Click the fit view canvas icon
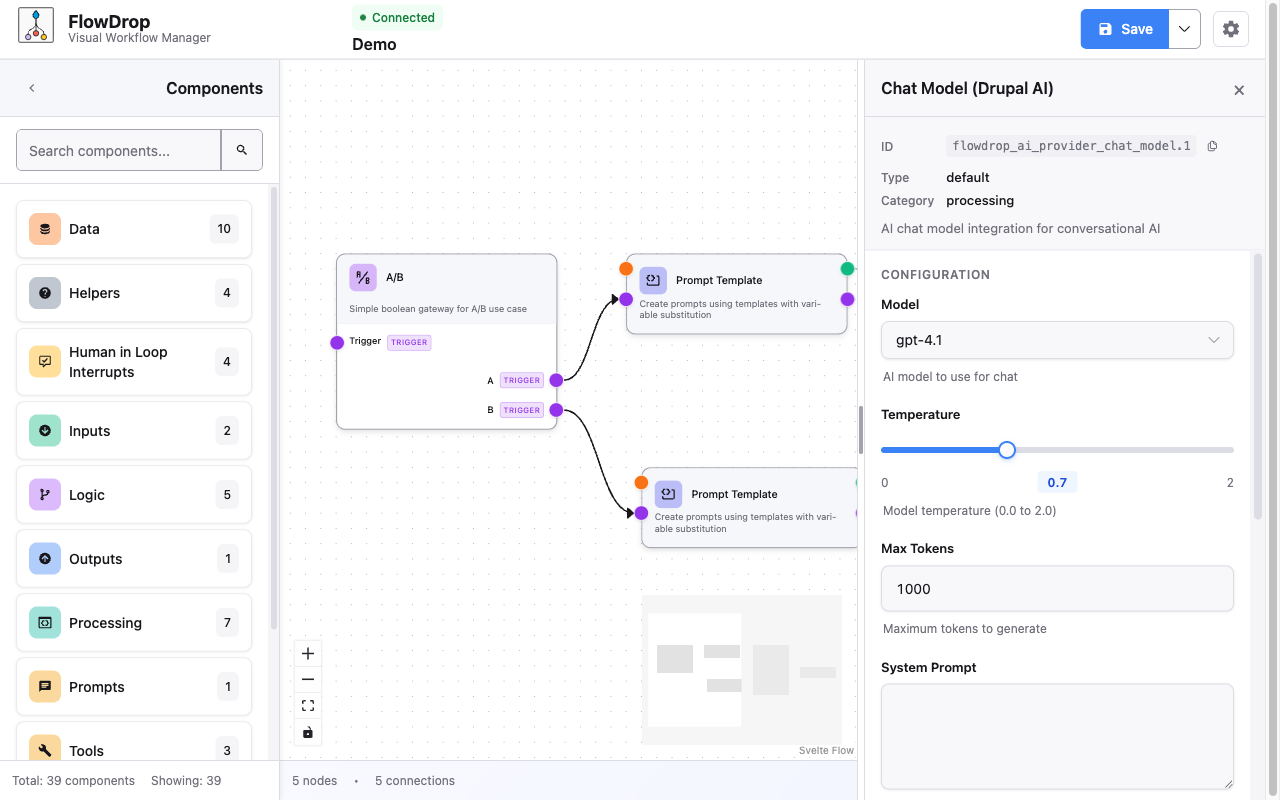This screenshot has width=1280, height=800. point(307,705)
